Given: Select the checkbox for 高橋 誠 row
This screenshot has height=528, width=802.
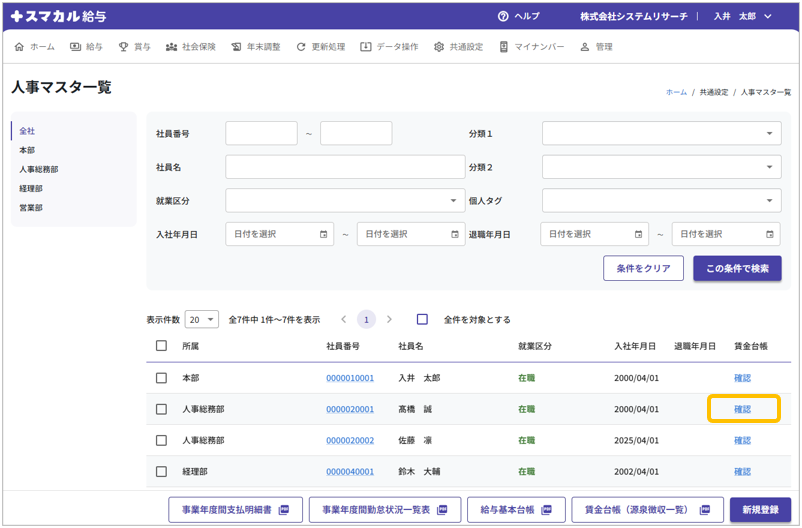Looking at the screenshot, I should [161, 409].
